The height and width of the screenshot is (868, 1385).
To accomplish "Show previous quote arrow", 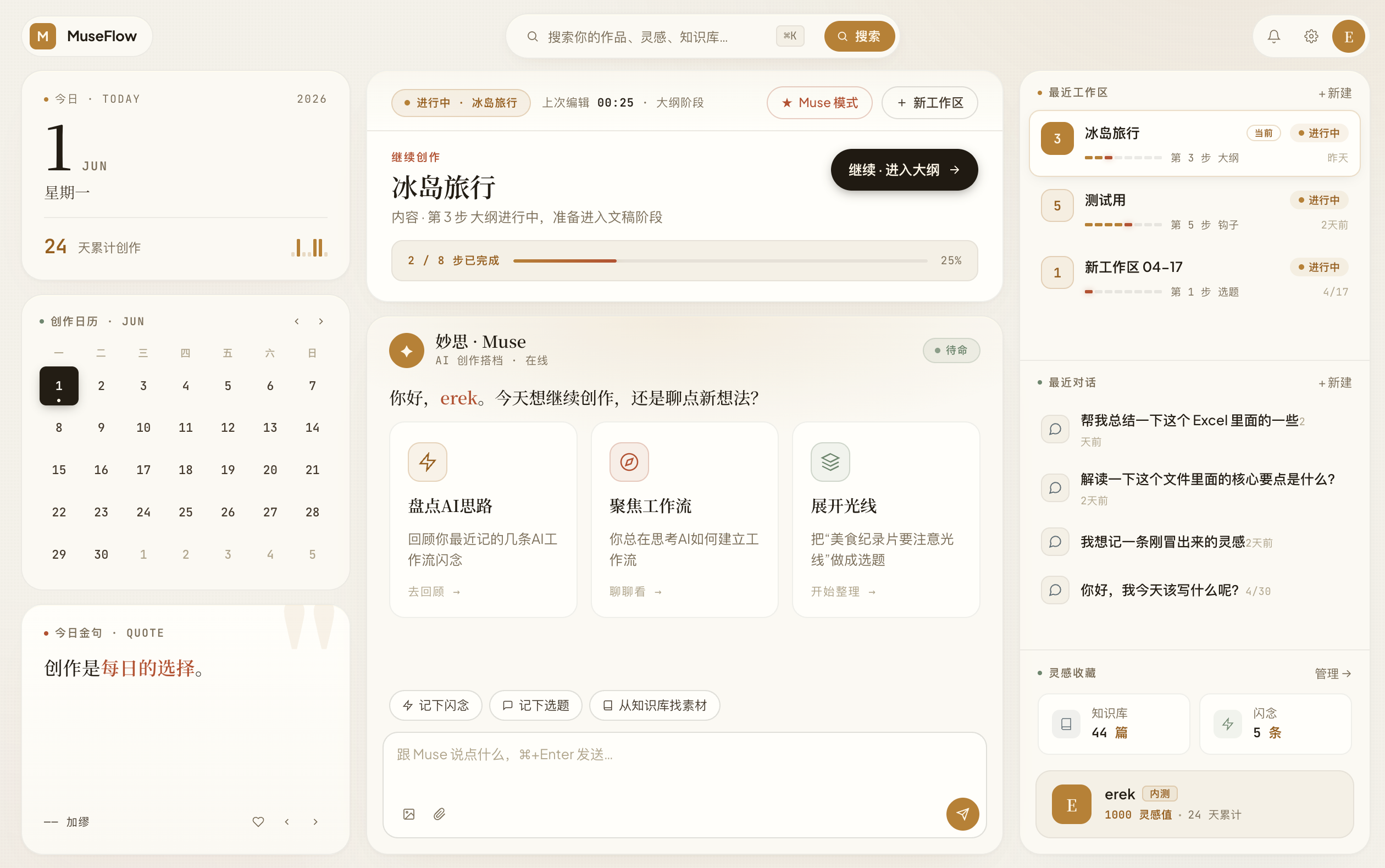I will coord(286,821).
